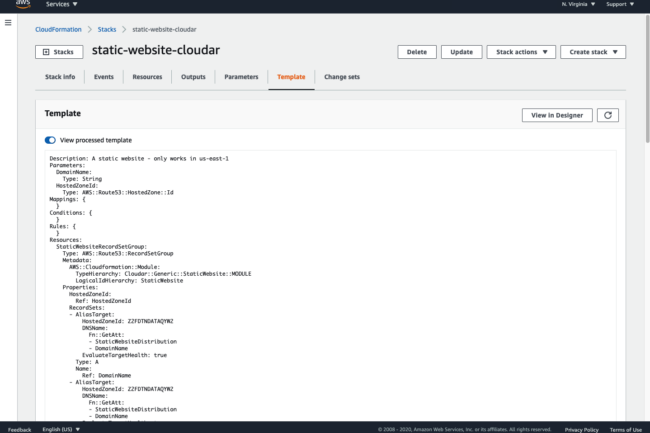Expand the Stack actions dropdown
Image resolution: width=650 pixels, height=433 pixels.
(x=521, y=52)
